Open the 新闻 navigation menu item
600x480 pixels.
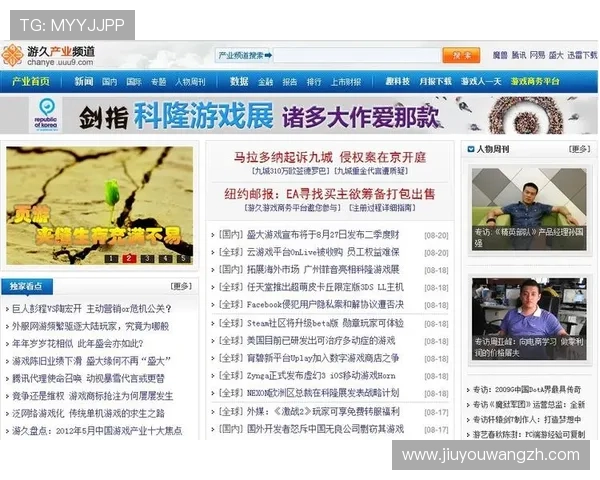pyautogui.click(x=83, y=81)
